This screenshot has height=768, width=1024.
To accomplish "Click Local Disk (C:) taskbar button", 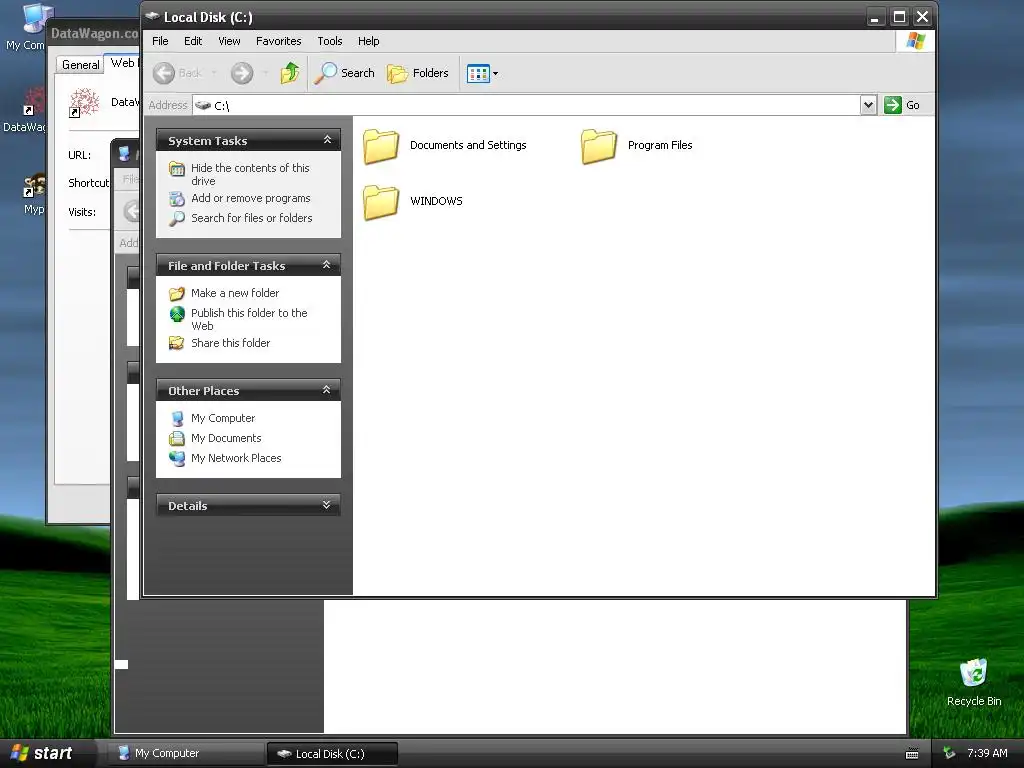I will [332, 754].
